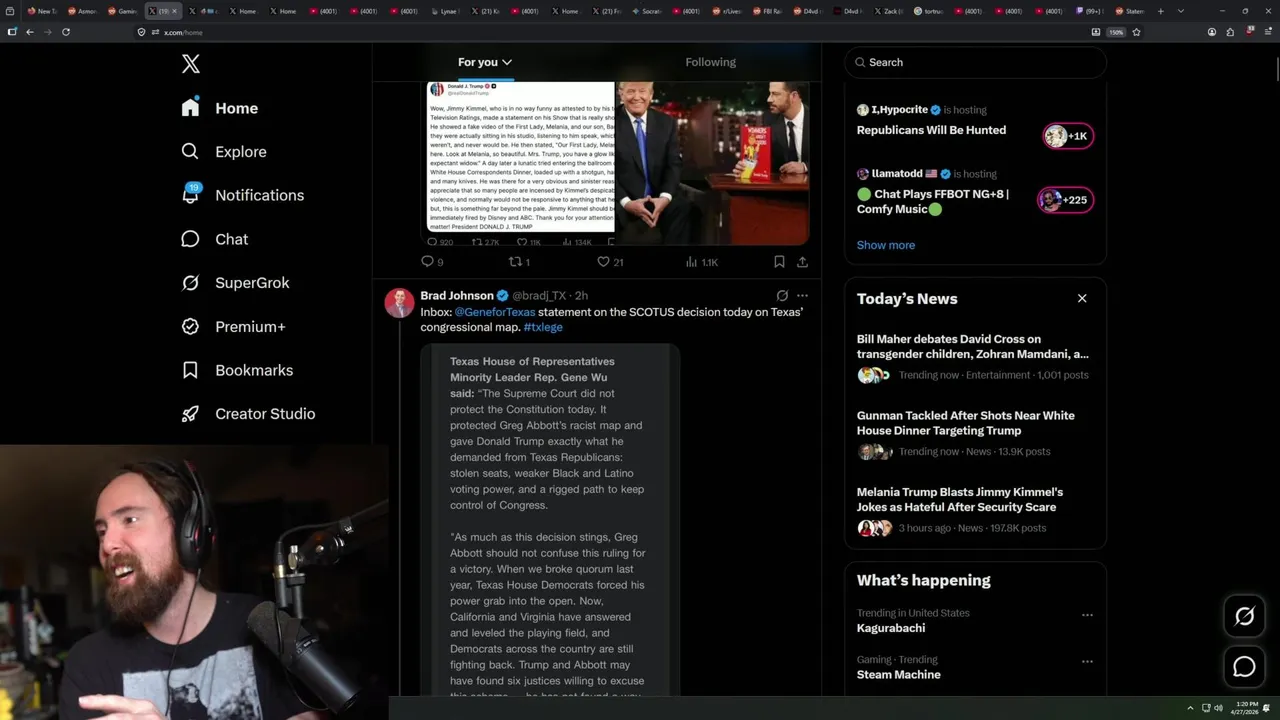Join Chat Plays FFBOT NG+8 space
1280x720 pixels.
(x=933, y=201)
